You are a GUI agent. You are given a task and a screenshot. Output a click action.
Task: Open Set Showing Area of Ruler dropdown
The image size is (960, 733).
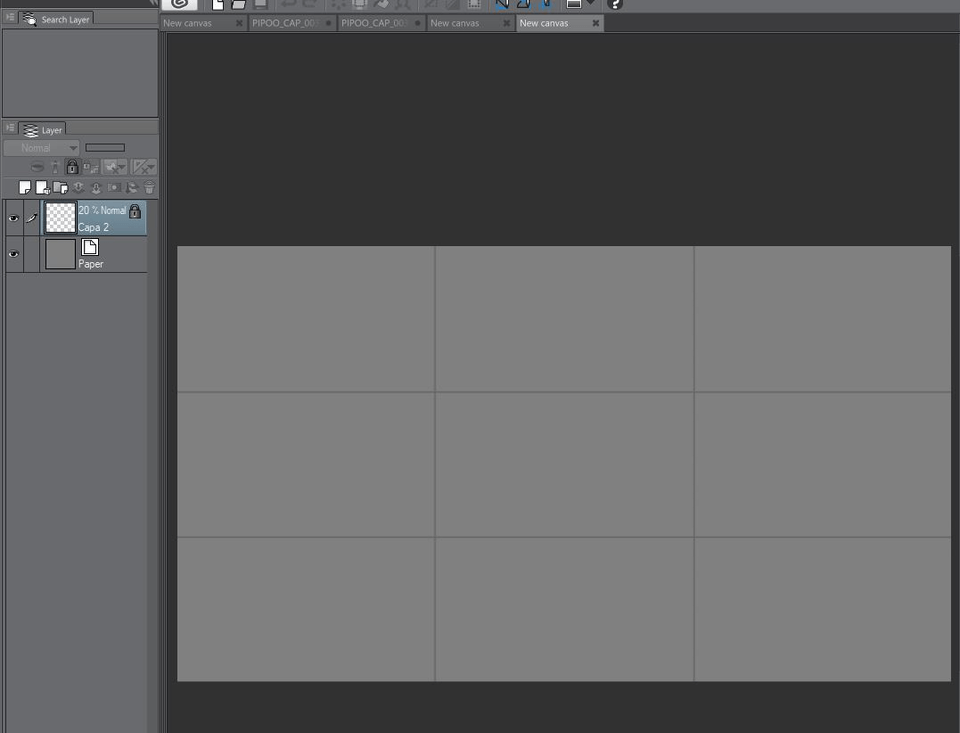pos(152,167)
